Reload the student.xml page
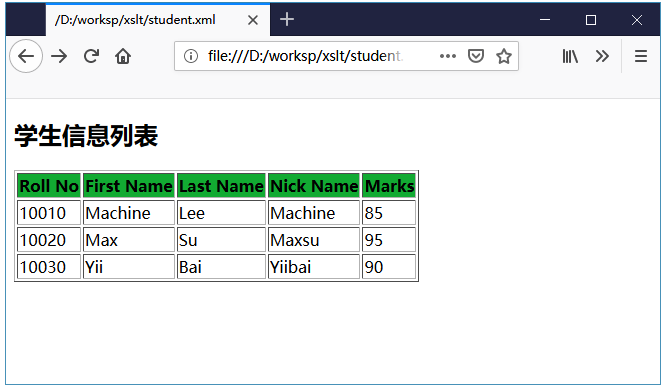The image size is (666, 388). coord(91,56)
